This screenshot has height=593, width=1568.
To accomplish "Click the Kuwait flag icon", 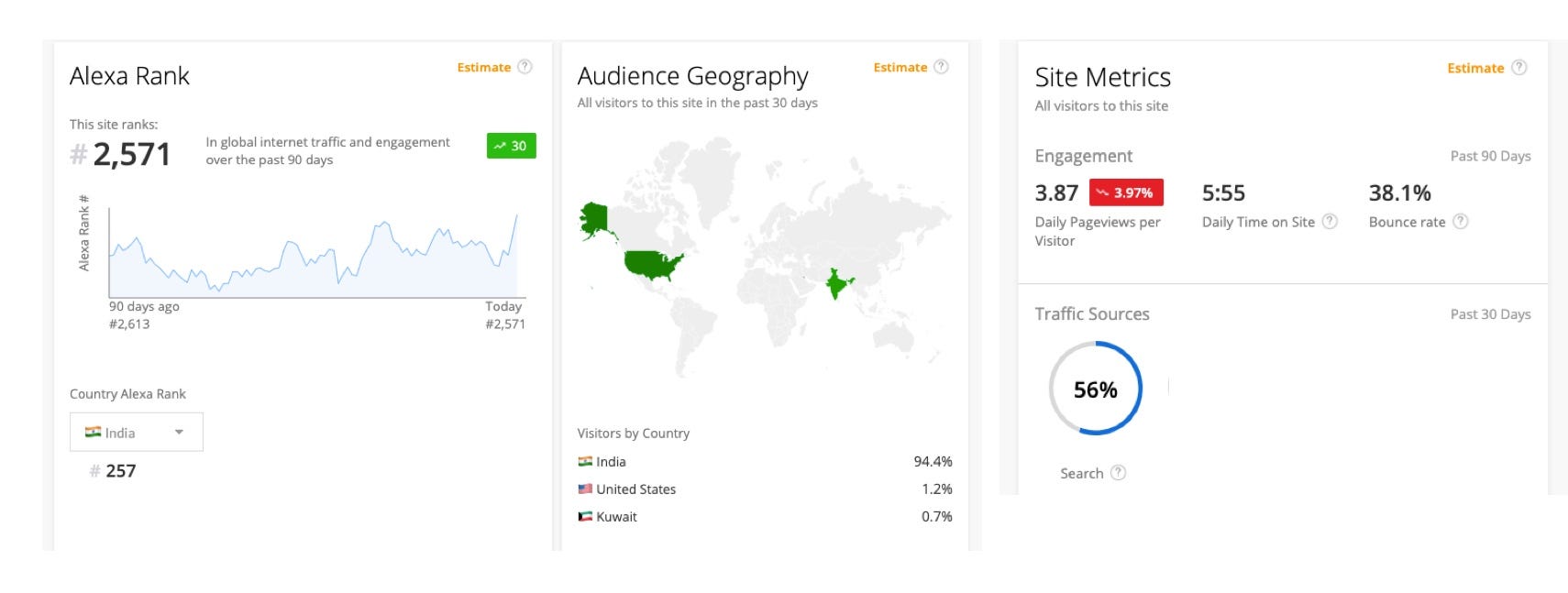I will pyautogui.click(x=585, y=517).
